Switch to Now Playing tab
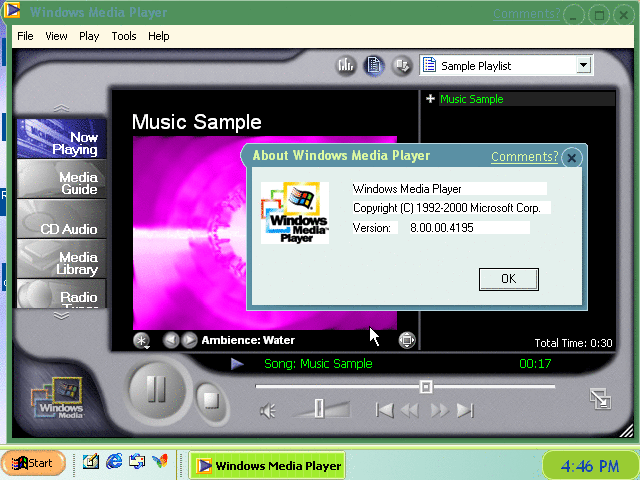Image resolution: width=640 pixels, height=480 pixels. coord(62,138)
